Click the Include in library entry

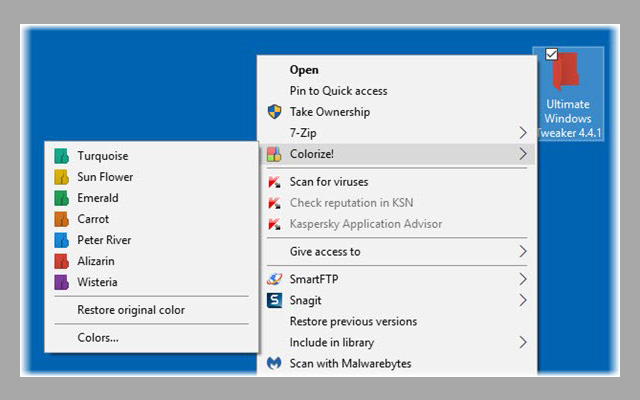point(397,342)
